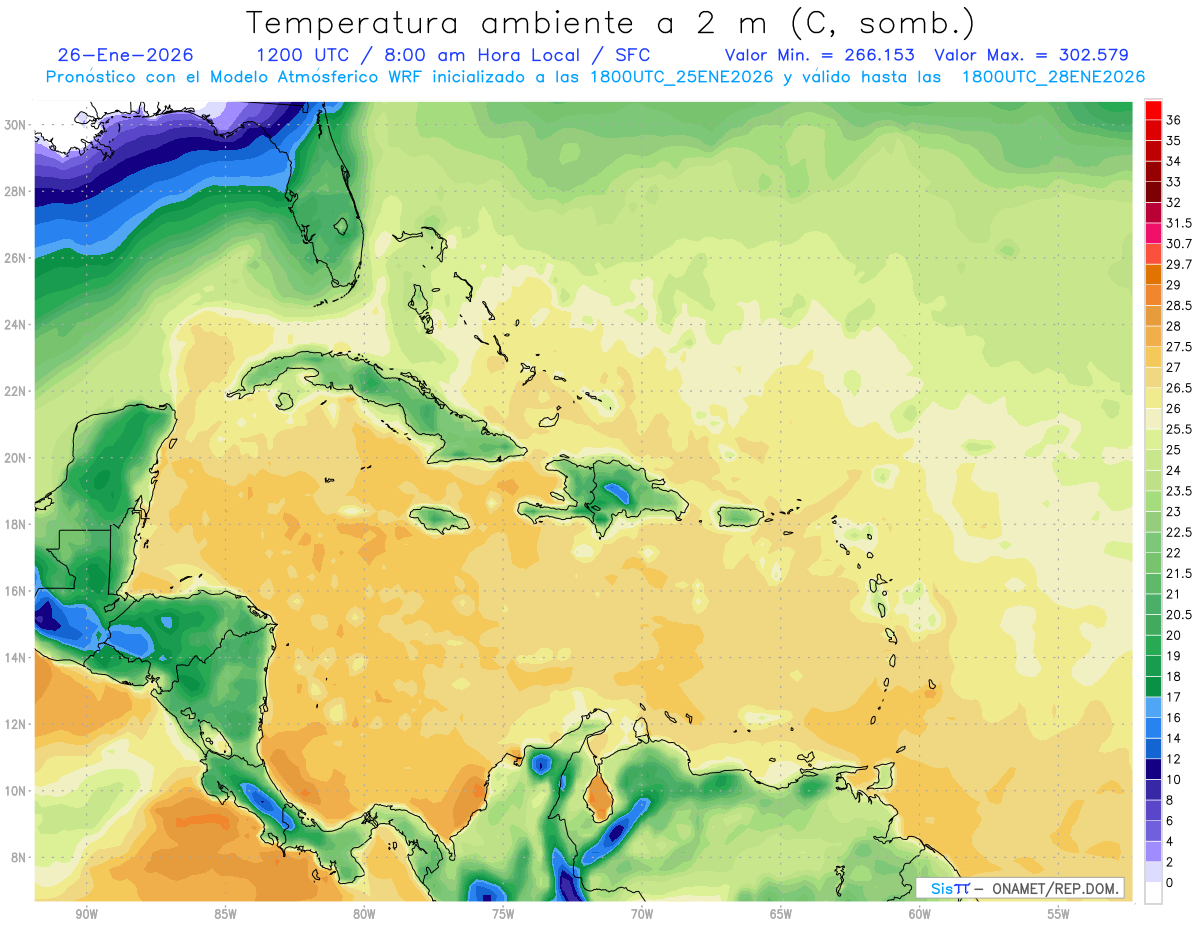1200x927 pixels.
Task: Click the color bar value '28.5'
Action: (1178, 305)
